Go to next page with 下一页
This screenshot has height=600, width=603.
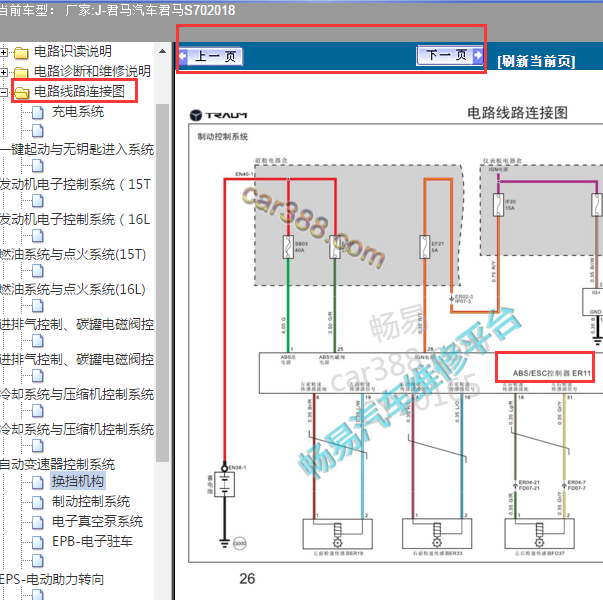pos(450,55)
